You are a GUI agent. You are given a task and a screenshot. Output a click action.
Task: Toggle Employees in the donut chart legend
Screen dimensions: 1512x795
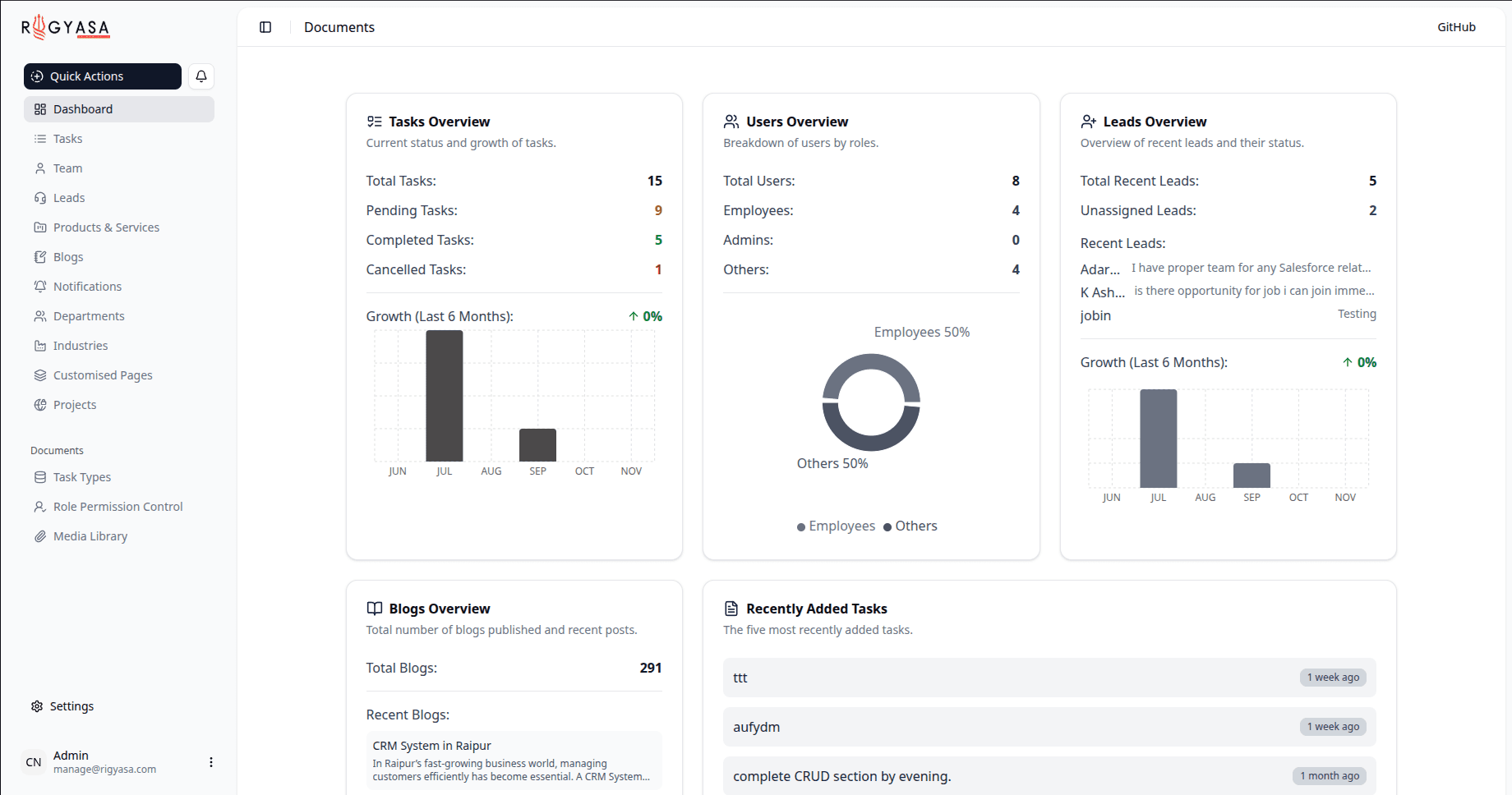[x=836, y=526]
